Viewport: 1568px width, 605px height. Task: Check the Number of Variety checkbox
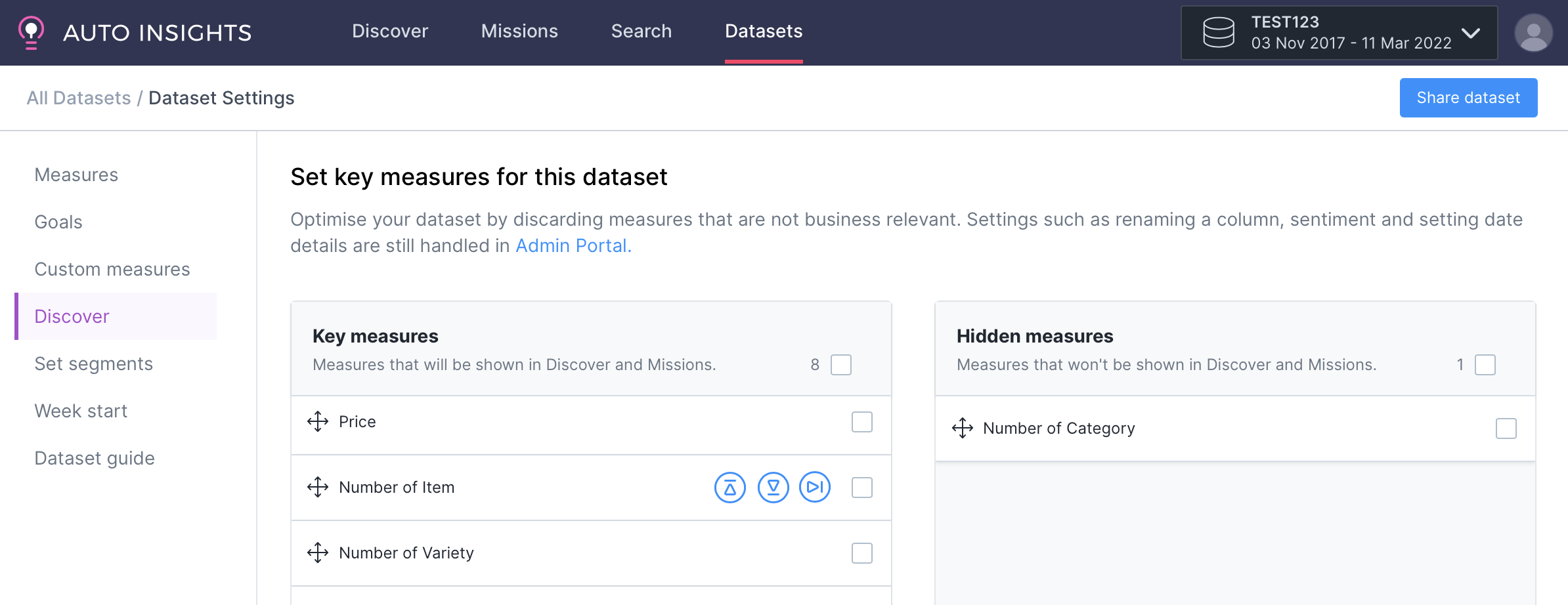[x=862, y=553]
